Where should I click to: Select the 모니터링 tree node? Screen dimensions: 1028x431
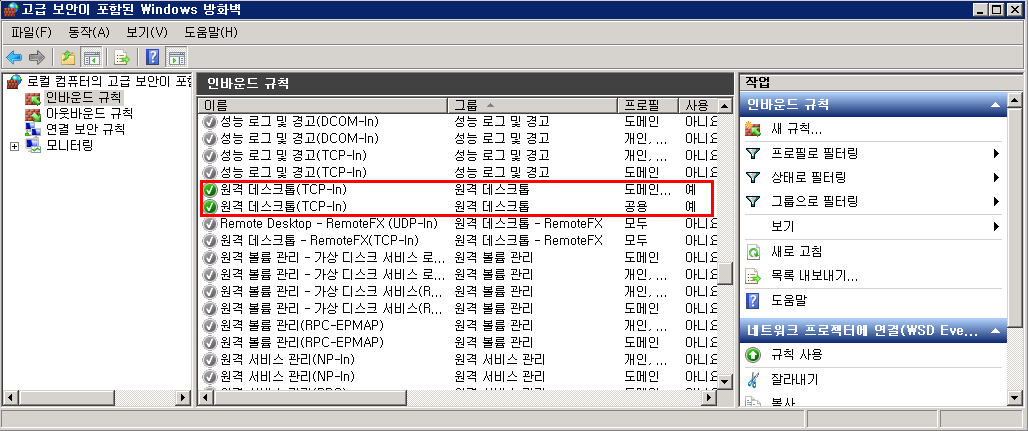(68, 145)
